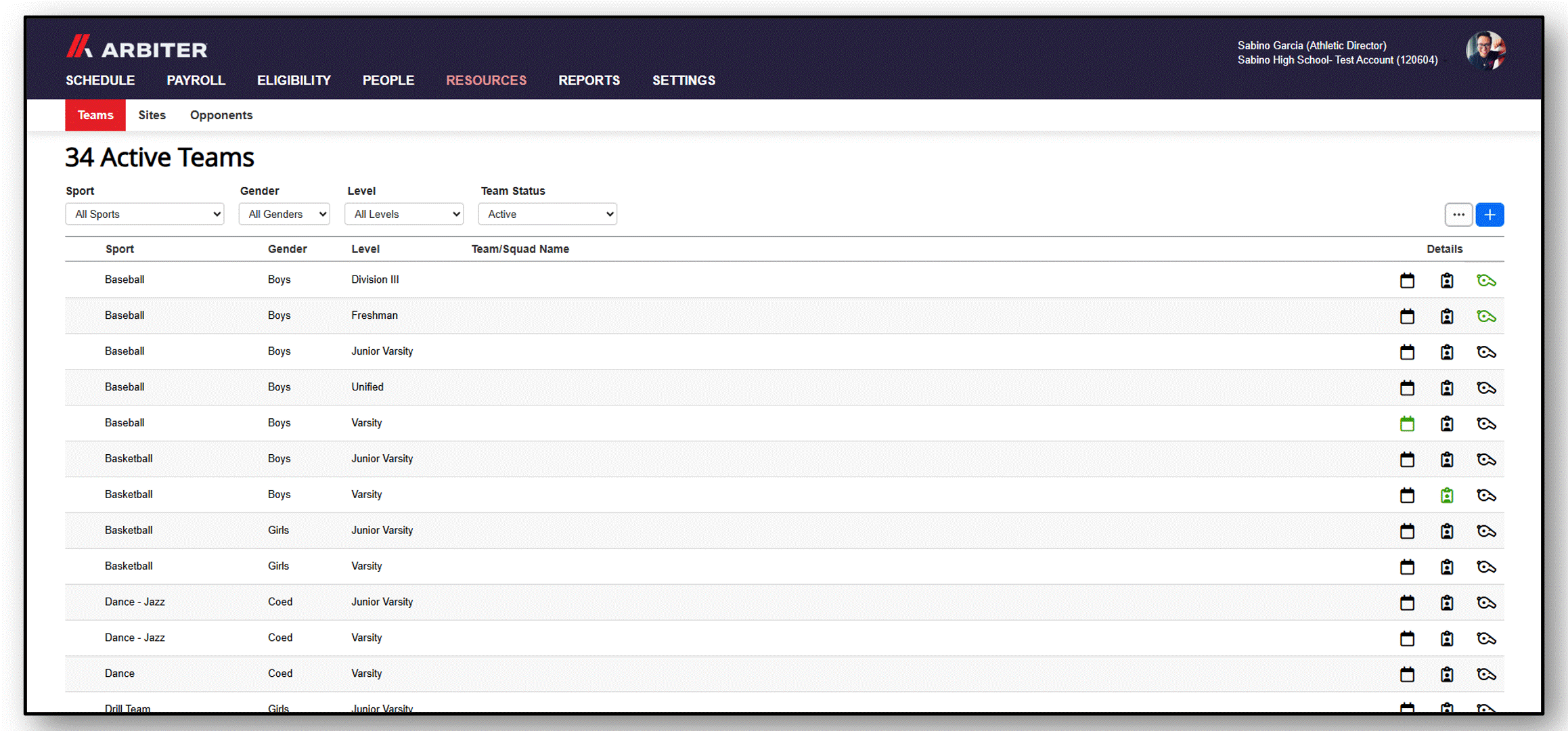
Task: Click whistle for Basketball Girls Varsity
Action: tap(1486, 567)
